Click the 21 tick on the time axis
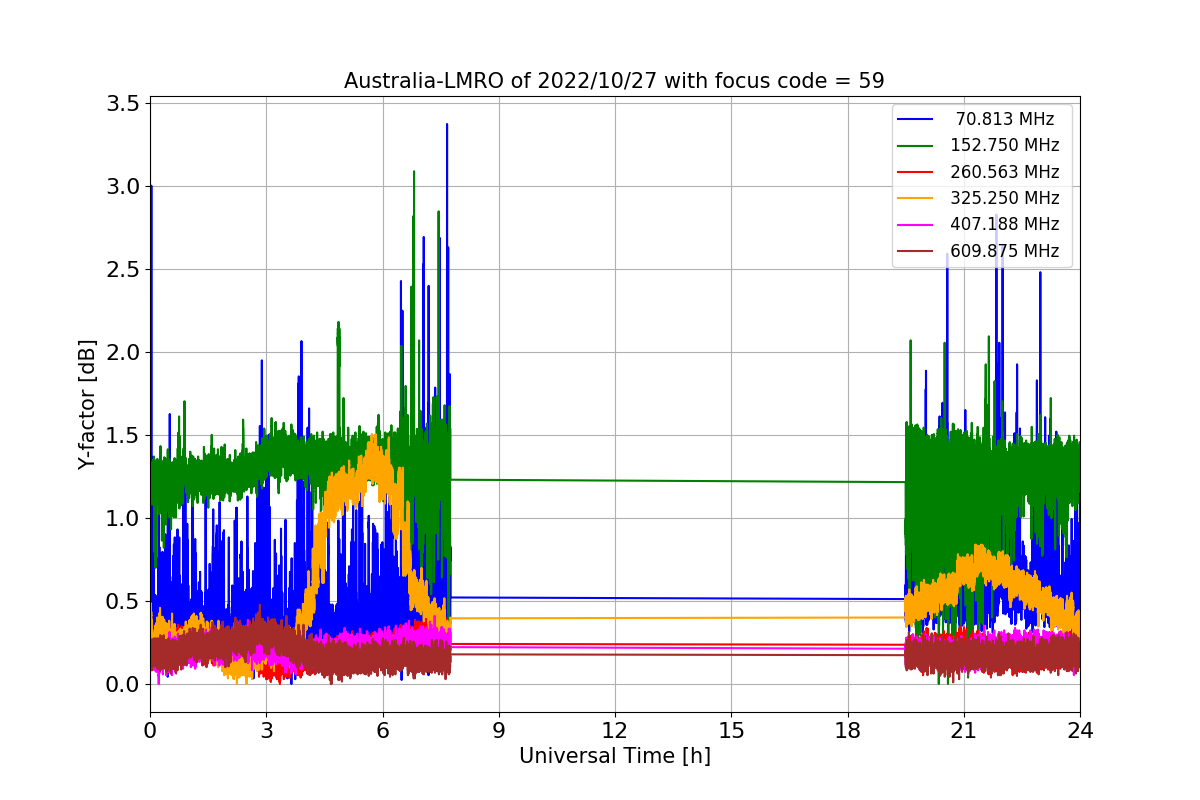1200x800 pixels. (963, 731)
